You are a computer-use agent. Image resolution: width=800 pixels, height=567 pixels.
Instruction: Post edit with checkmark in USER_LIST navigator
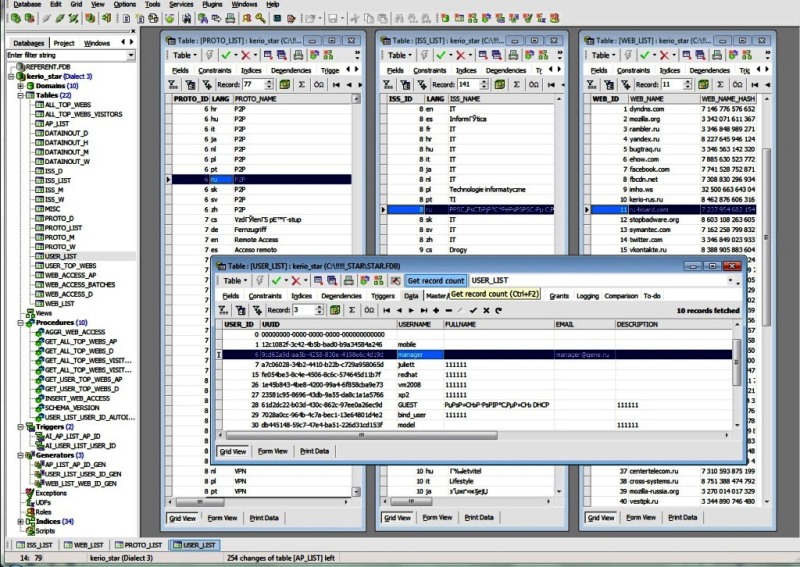[x=473, y=310]
